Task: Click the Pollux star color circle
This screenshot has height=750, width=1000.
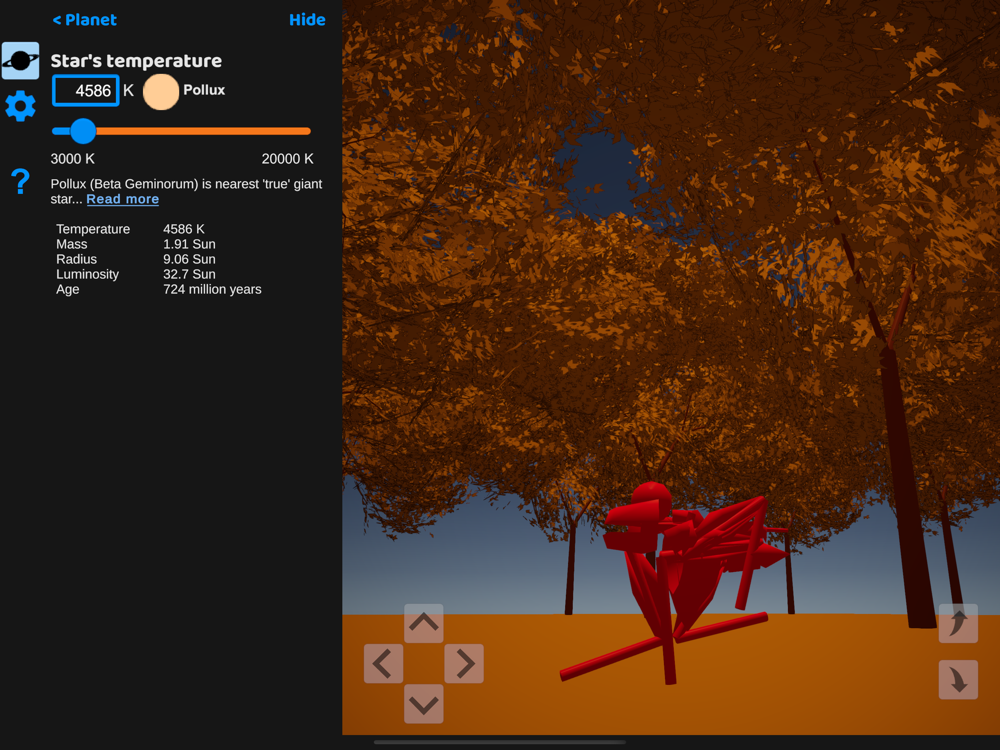Action: click(161, 92)
